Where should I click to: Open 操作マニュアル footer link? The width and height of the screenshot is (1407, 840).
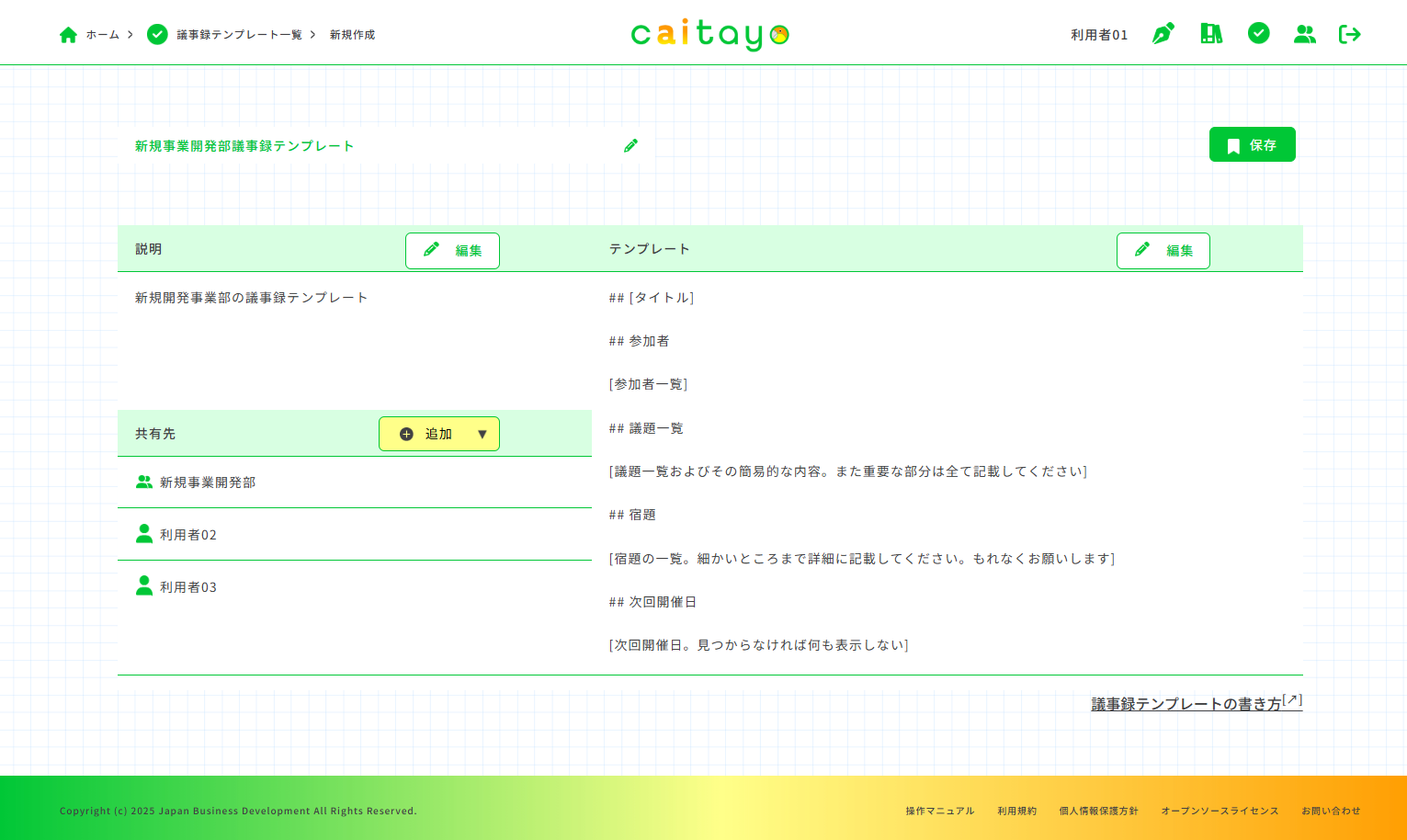tap(939, 811)
